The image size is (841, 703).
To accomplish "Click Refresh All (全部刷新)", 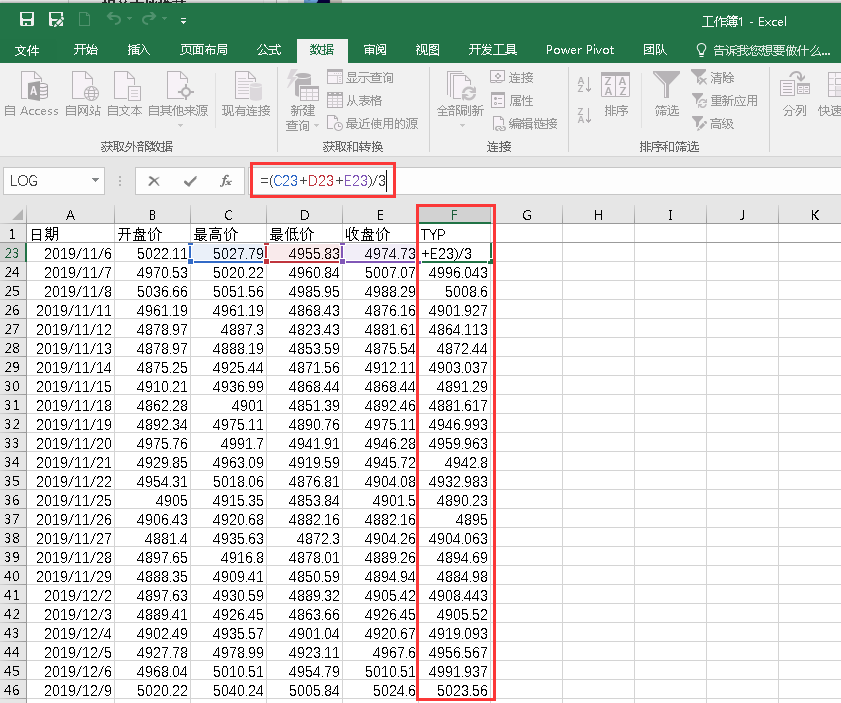I will pyautogui.click(x=459, y=93).
